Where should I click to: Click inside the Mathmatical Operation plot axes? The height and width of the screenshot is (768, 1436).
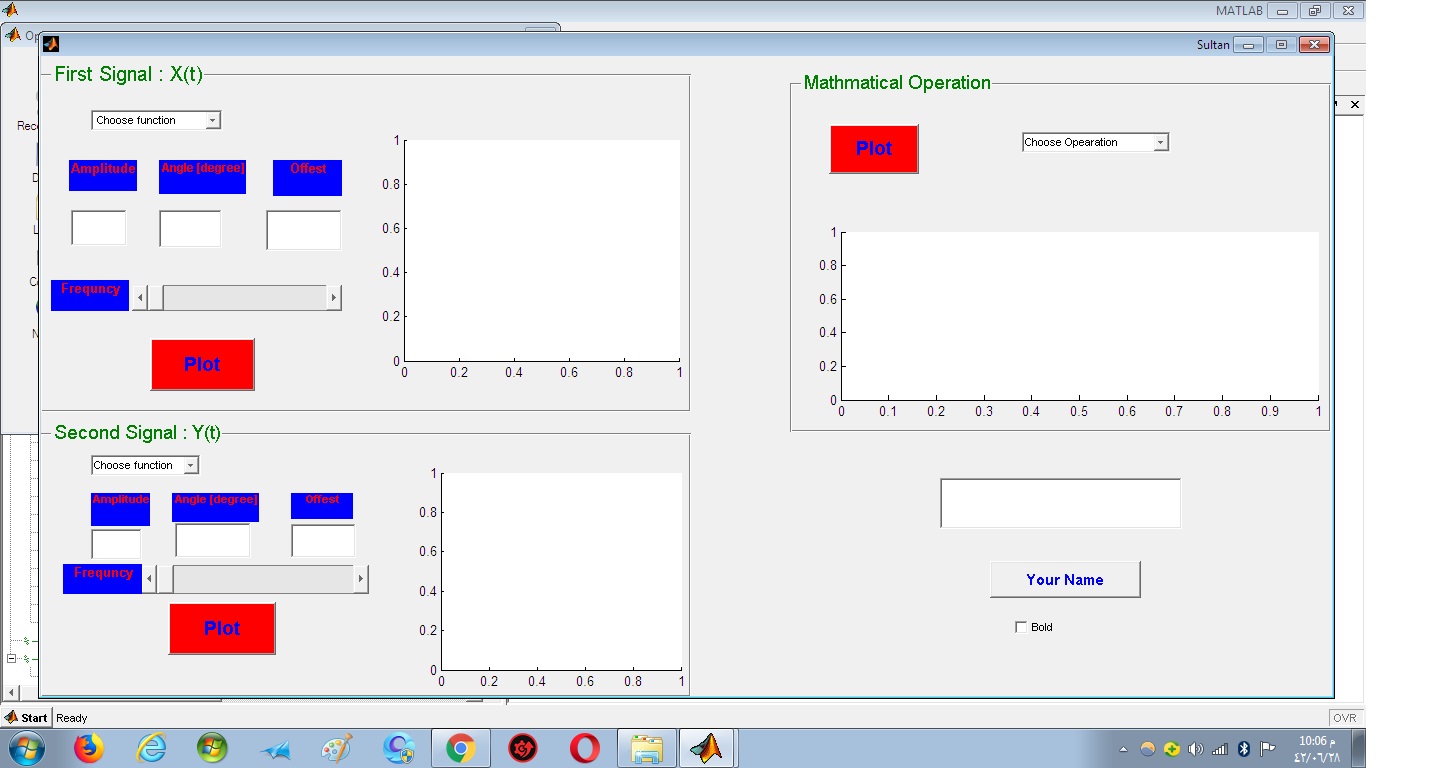pyautogui.click(x=1080, y=316)
